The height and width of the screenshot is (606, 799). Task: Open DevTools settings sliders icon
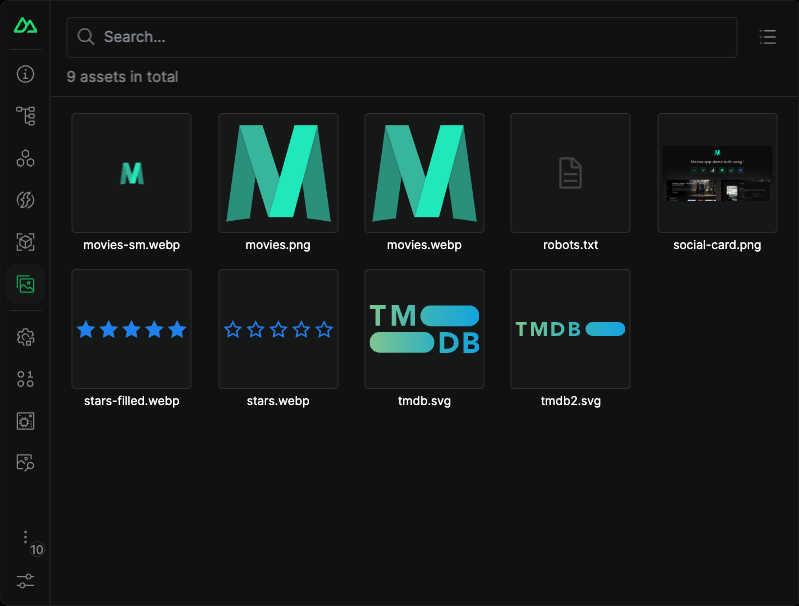[x=25, y=581]
